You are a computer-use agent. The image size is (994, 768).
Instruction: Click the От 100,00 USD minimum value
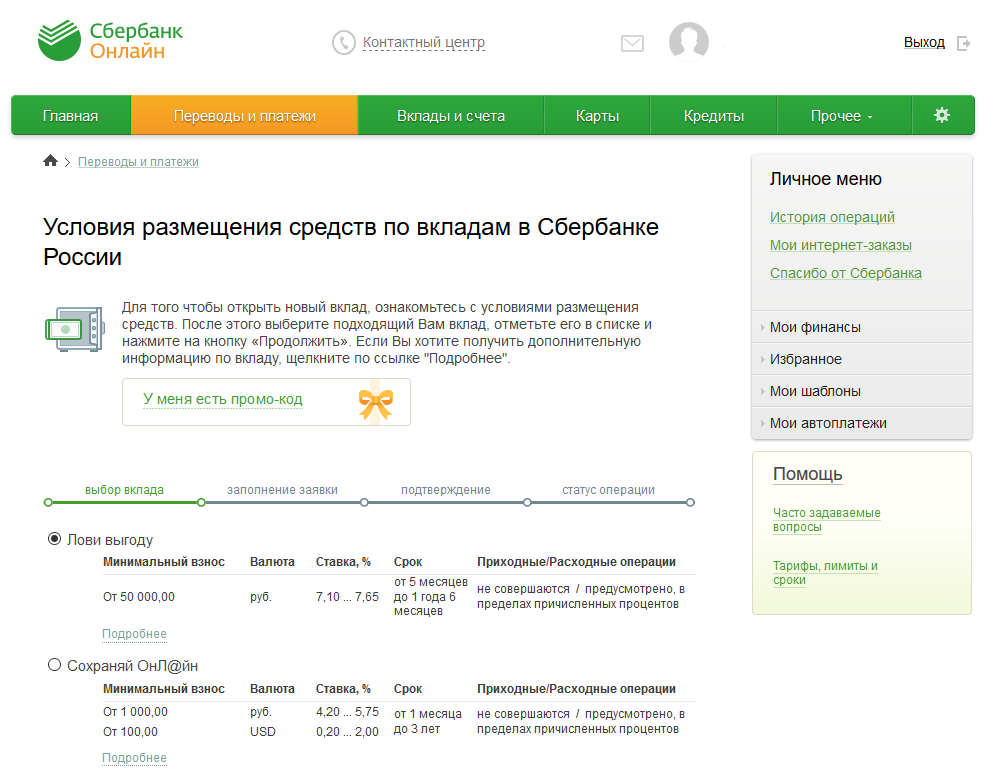[130, 731]
